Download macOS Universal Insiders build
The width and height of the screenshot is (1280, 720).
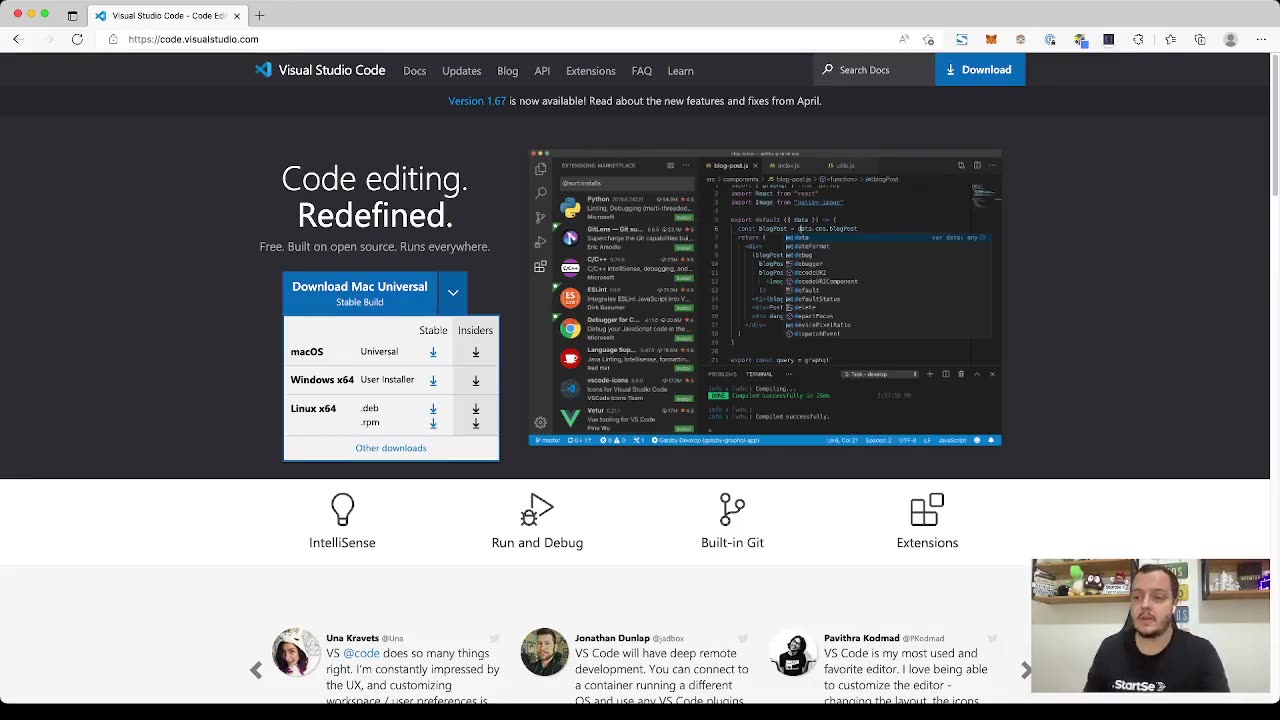[476, 352]
